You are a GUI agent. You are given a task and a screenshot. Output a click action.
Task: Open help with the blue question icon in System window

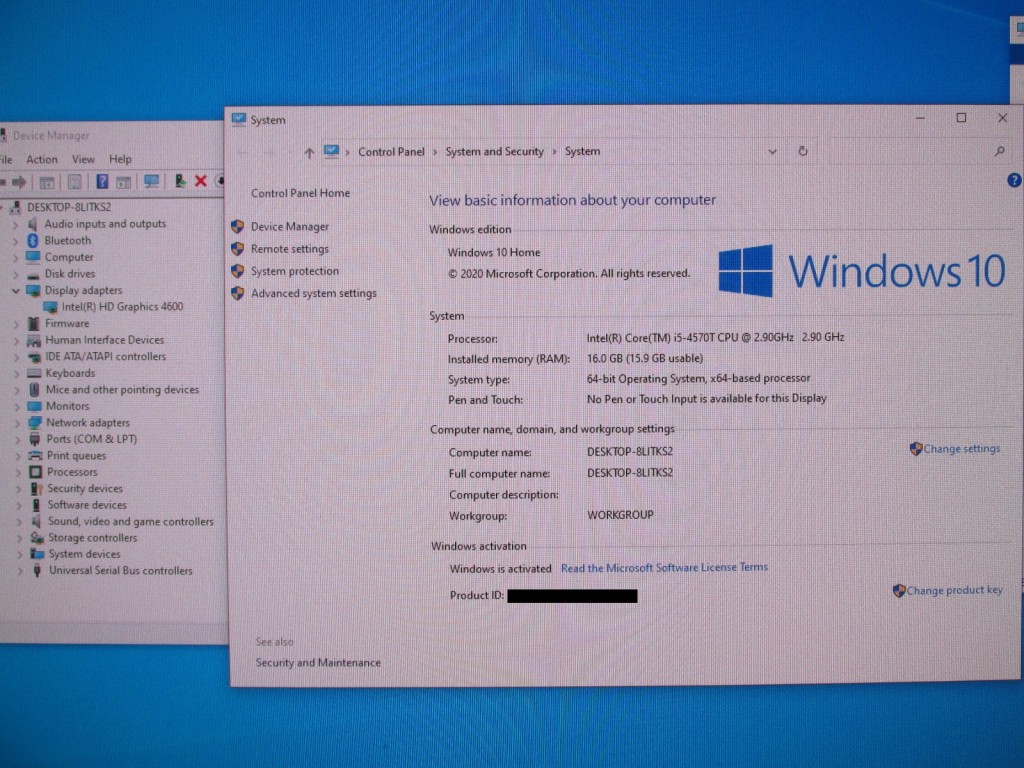[x=1014, y=180]
